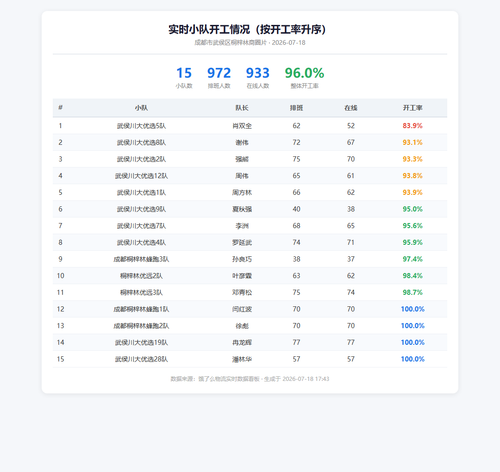
Task: Click the 95.6% rate value
Action: click(x=412, y=226)
